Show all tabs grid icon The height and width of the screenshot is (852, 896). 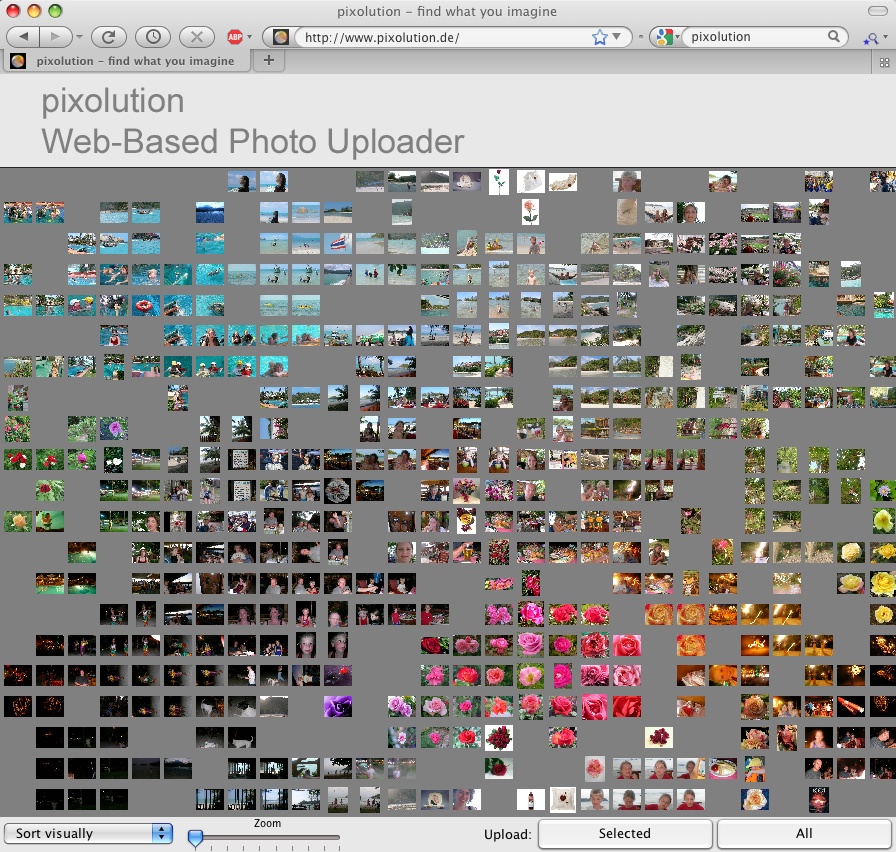click(x=885, y=62)
